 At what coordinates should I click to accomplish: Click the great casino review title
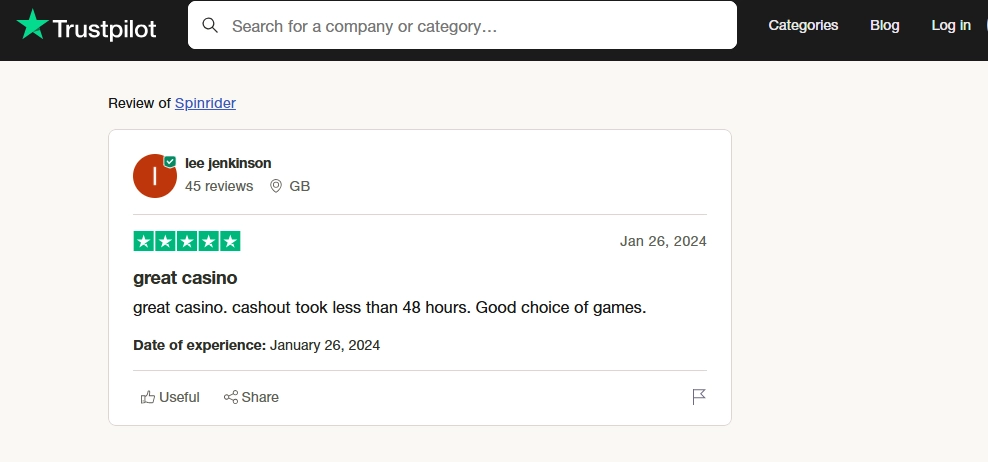pyautogui.click(x=185, y=277)
